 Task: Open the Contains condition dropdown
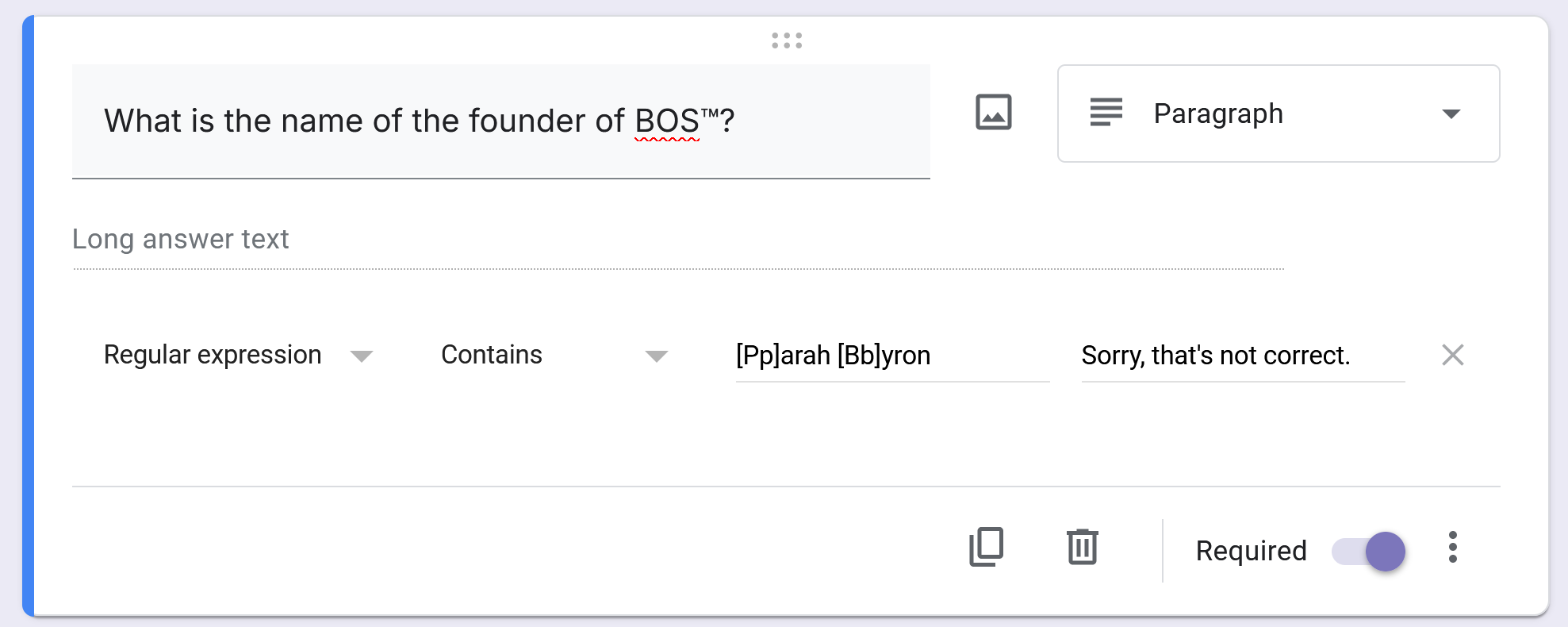[554, 355]
